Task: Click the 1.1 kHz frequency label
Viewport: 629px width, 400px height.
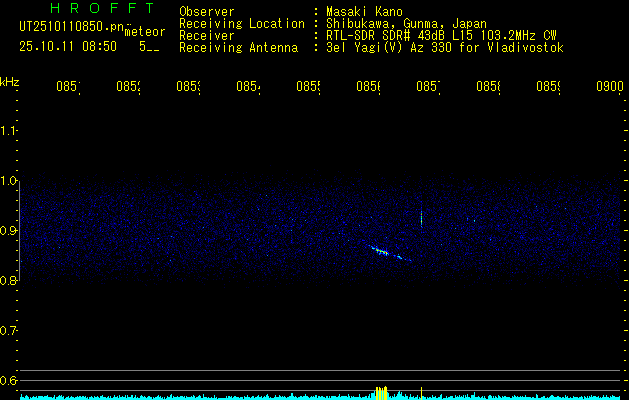Action: tap(8, 130)
